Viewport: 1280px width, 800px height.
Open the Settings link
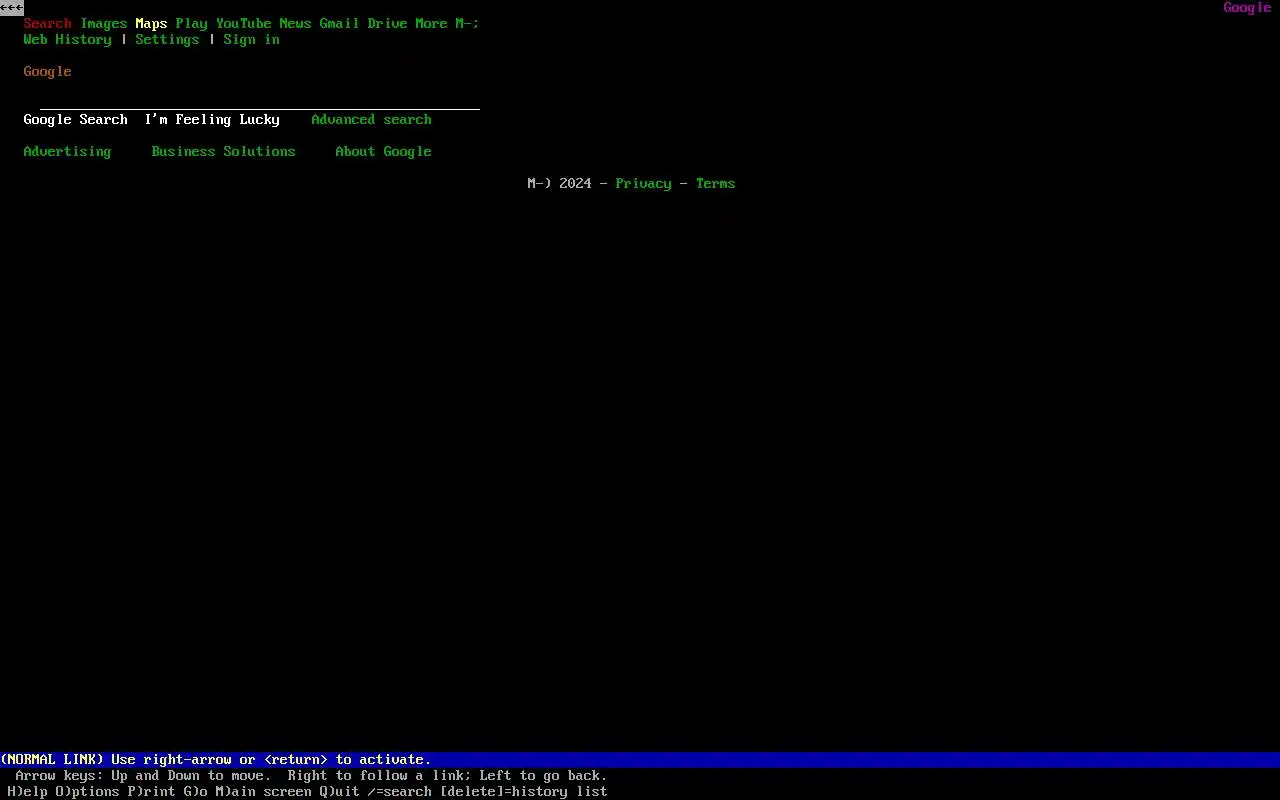(168, 40)
